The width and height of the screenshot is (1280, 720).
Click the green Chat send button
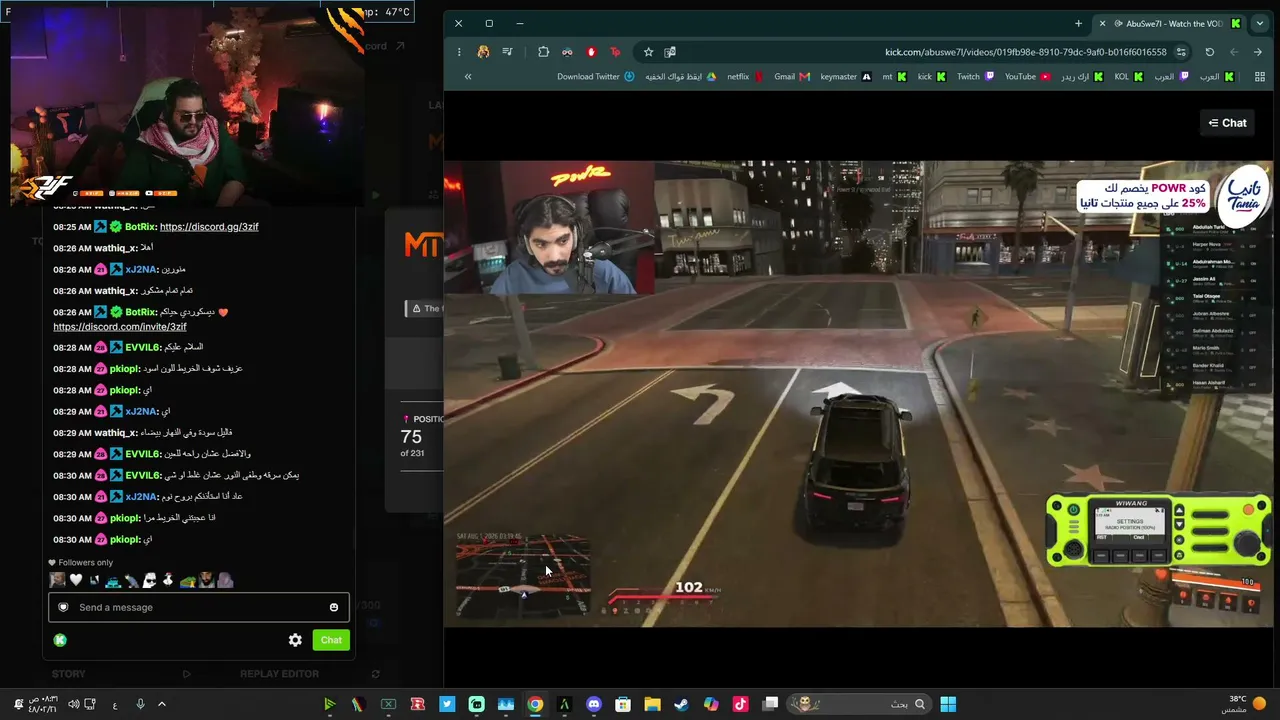pos(331,640)
